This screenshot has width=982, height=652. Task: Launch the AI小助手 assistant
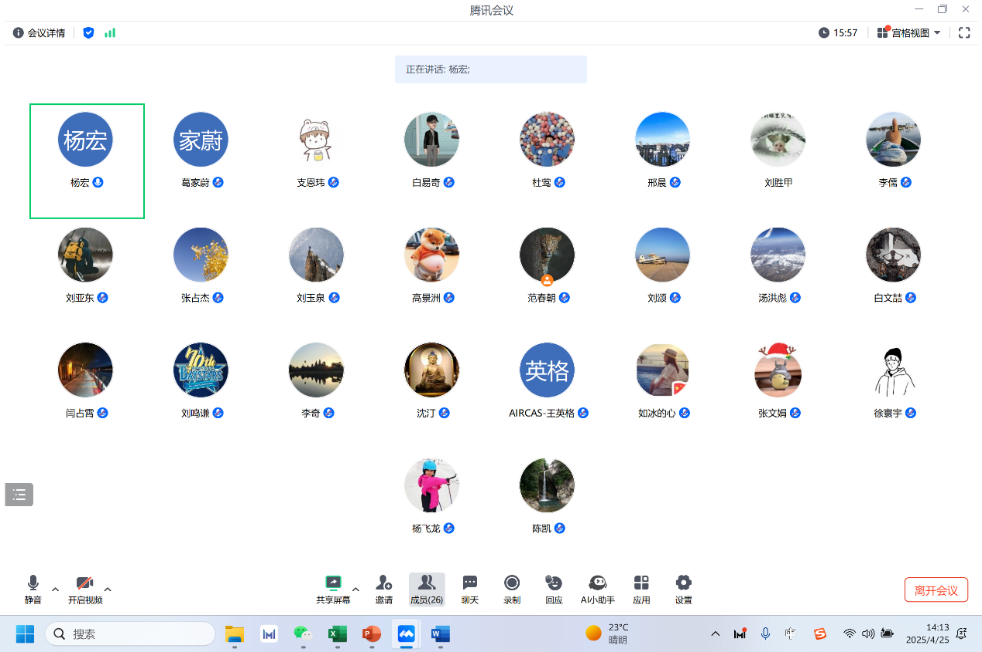(597, 588)
